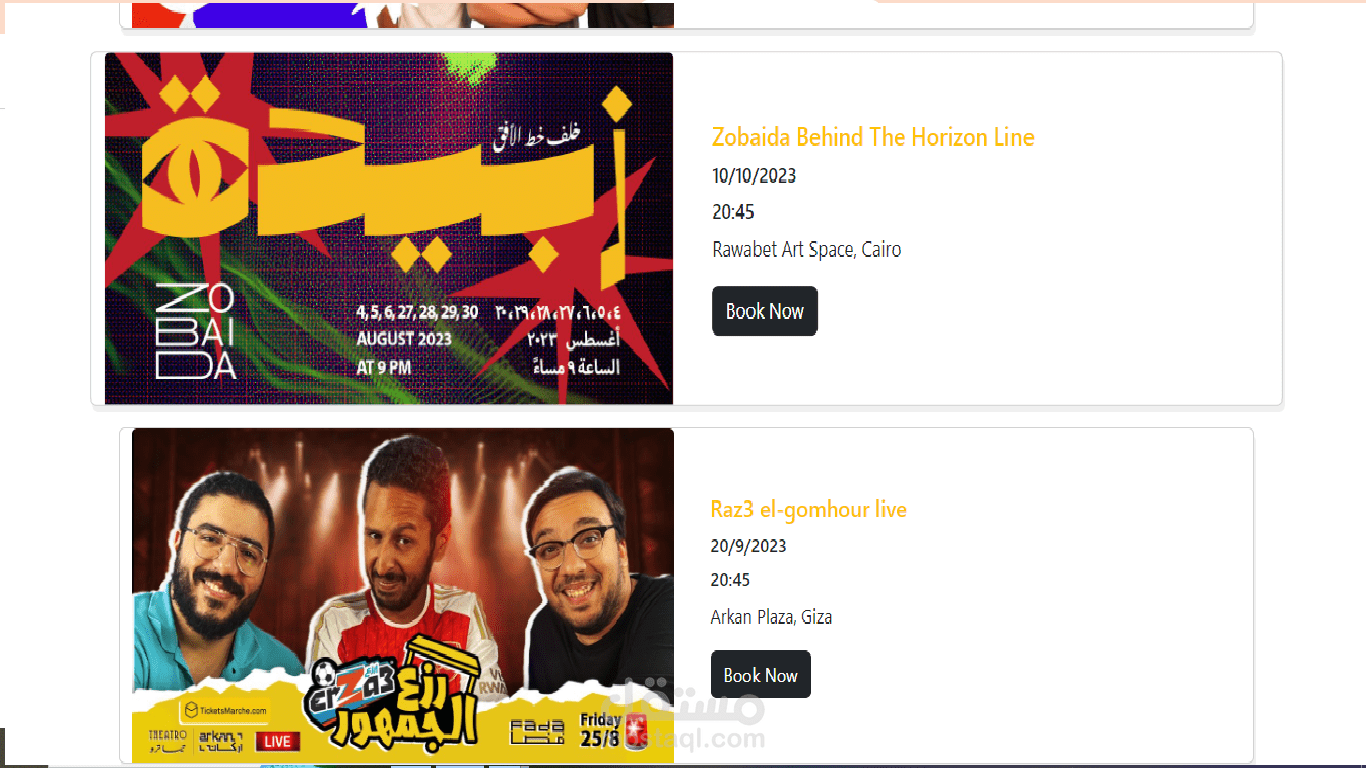Click the Friday 25/8 label on the poster
The height and width of the screenshot is (768, 1366).
[x=601, y=732]
